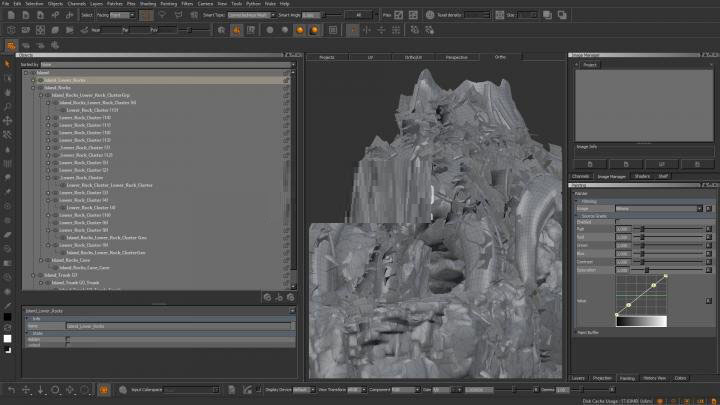The image size is (720, 405).
Task: Toggle the Enabled checkbox under Source Grade
Action: click(618, 222)
